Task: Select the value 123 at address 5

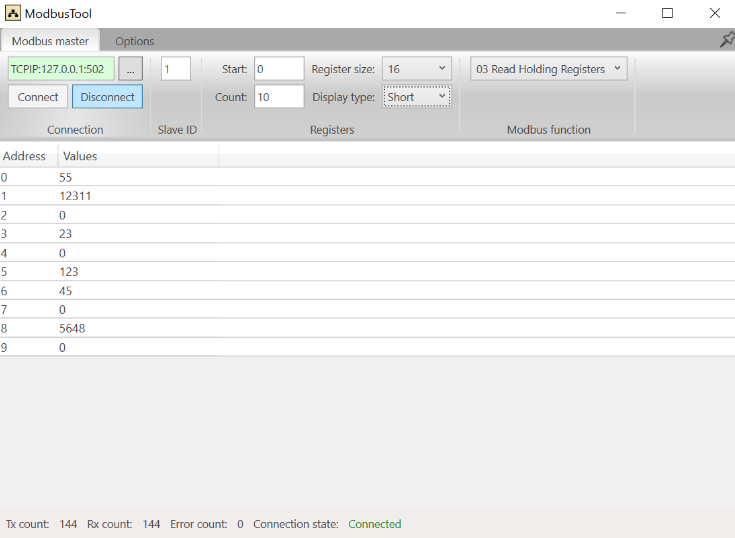Action: tap(69, 272)
